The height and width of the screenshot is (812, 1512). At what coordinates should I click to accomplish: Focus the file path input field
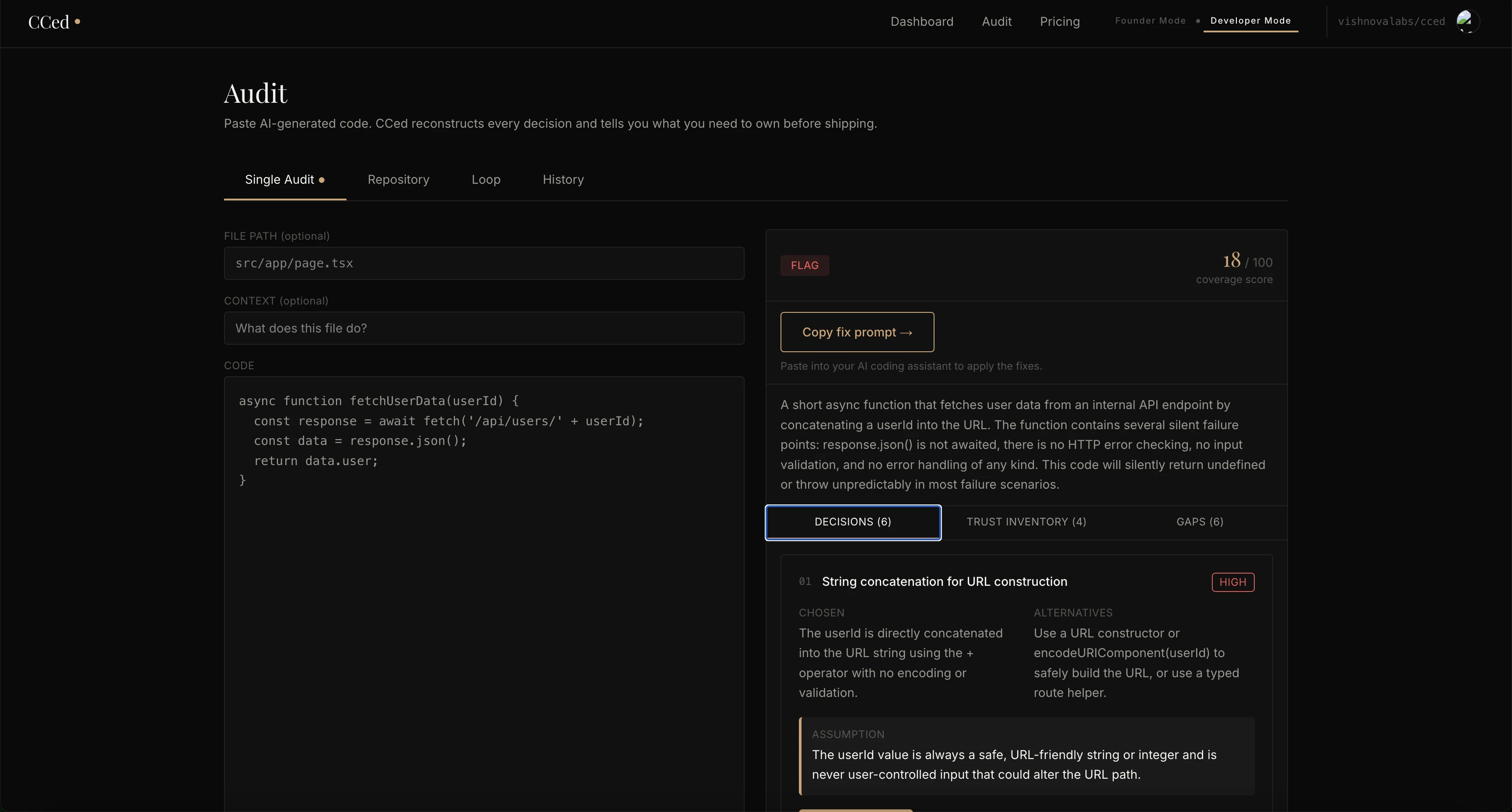click(483, 263)
